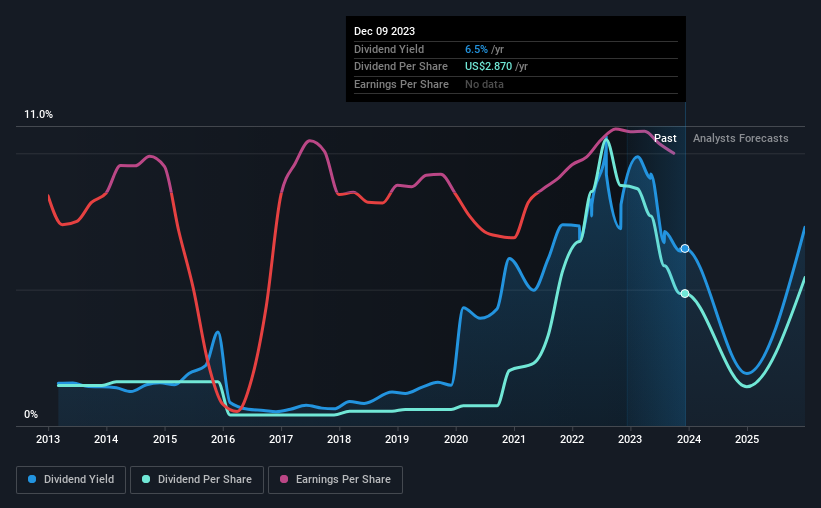This screenshot has height=508, width=821.
Task: Click the 2021 x-axis year label
Action: [x=514, y=439]
